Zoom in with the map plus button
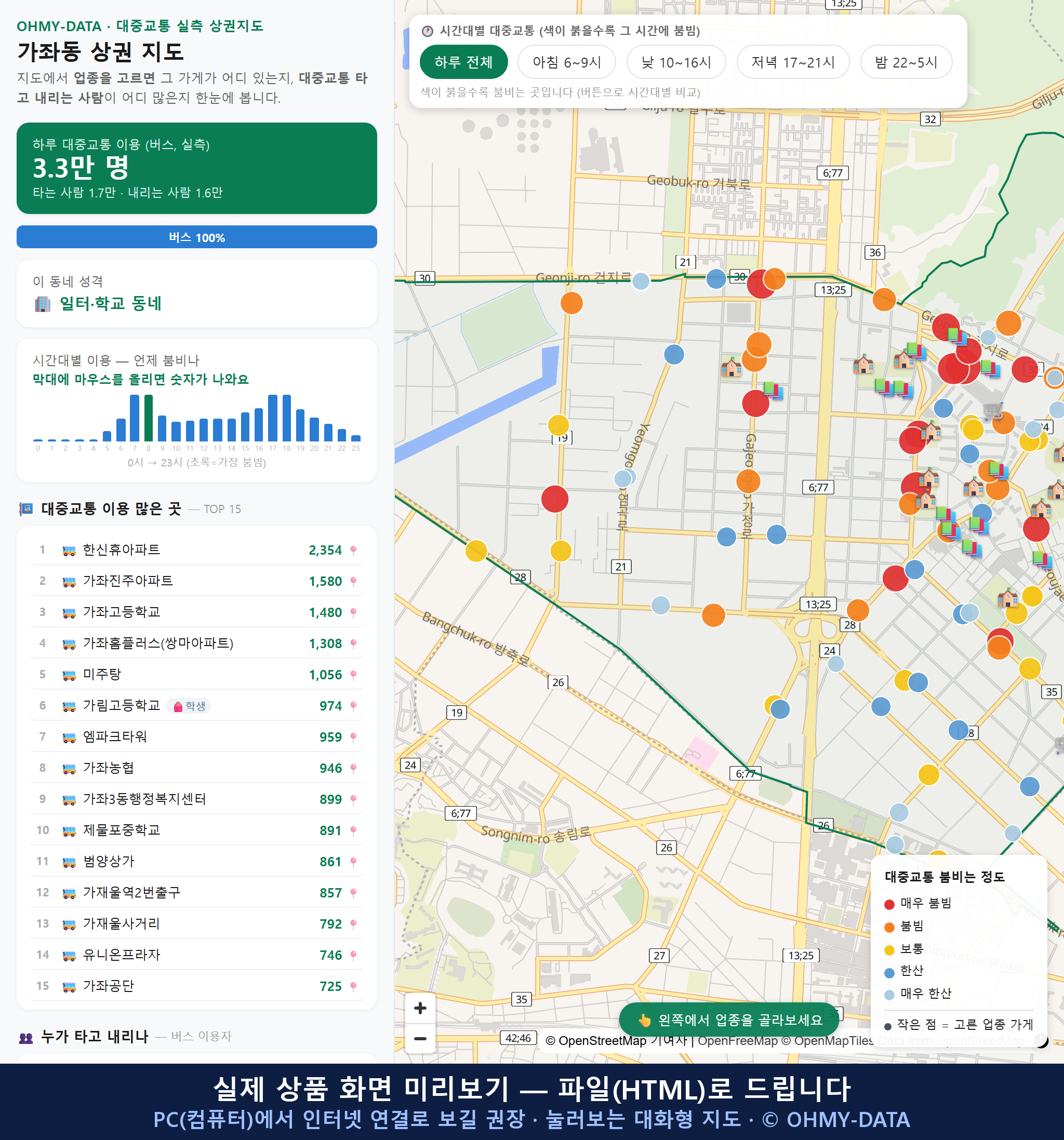Viewport: 1064px width, 1140px height. 420,1008
